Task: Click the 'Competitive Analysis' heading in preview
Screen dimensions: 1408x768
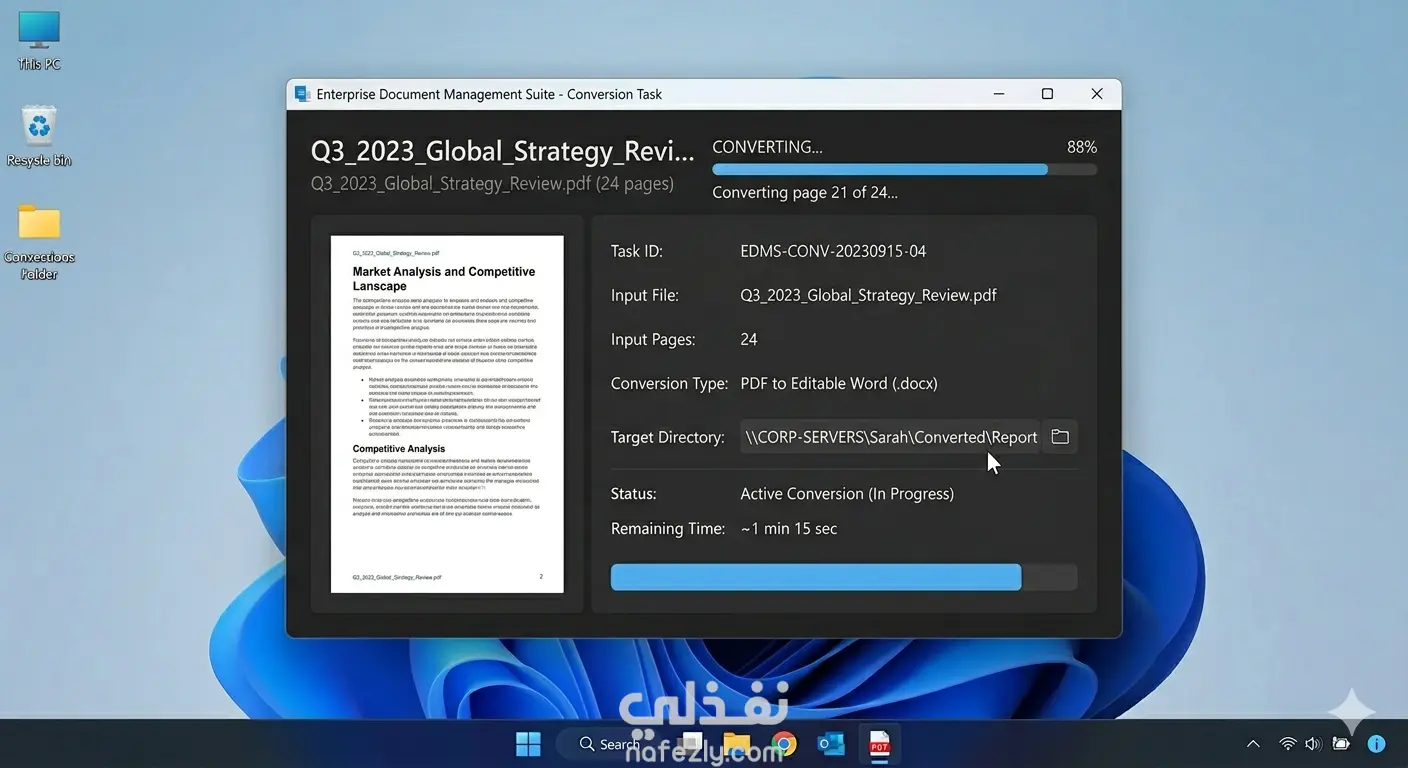Action: pyautogui.click(x=399, y=449)
